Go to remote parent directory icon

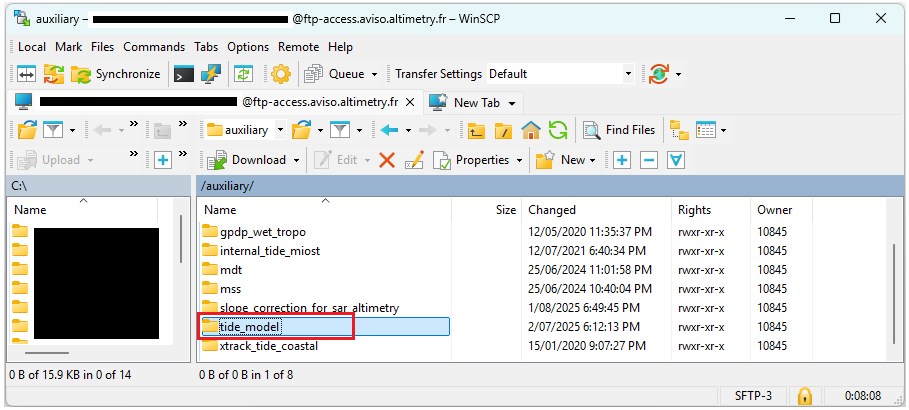(x=477, y=130)
